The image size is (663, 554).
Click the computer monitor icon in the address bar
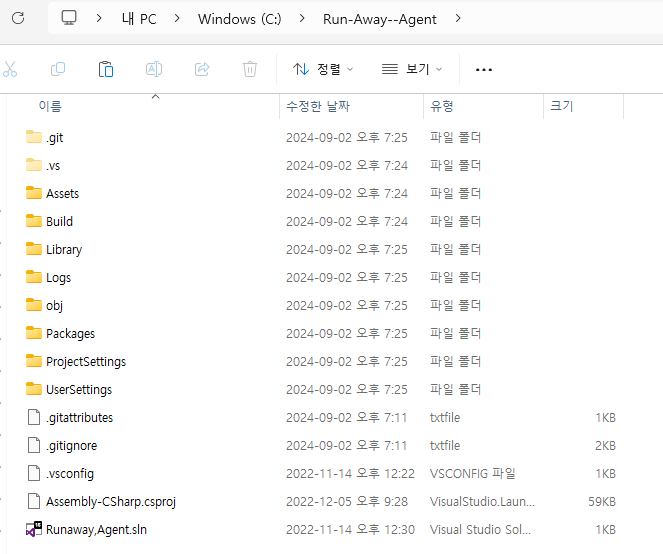[x=69, y=18]
